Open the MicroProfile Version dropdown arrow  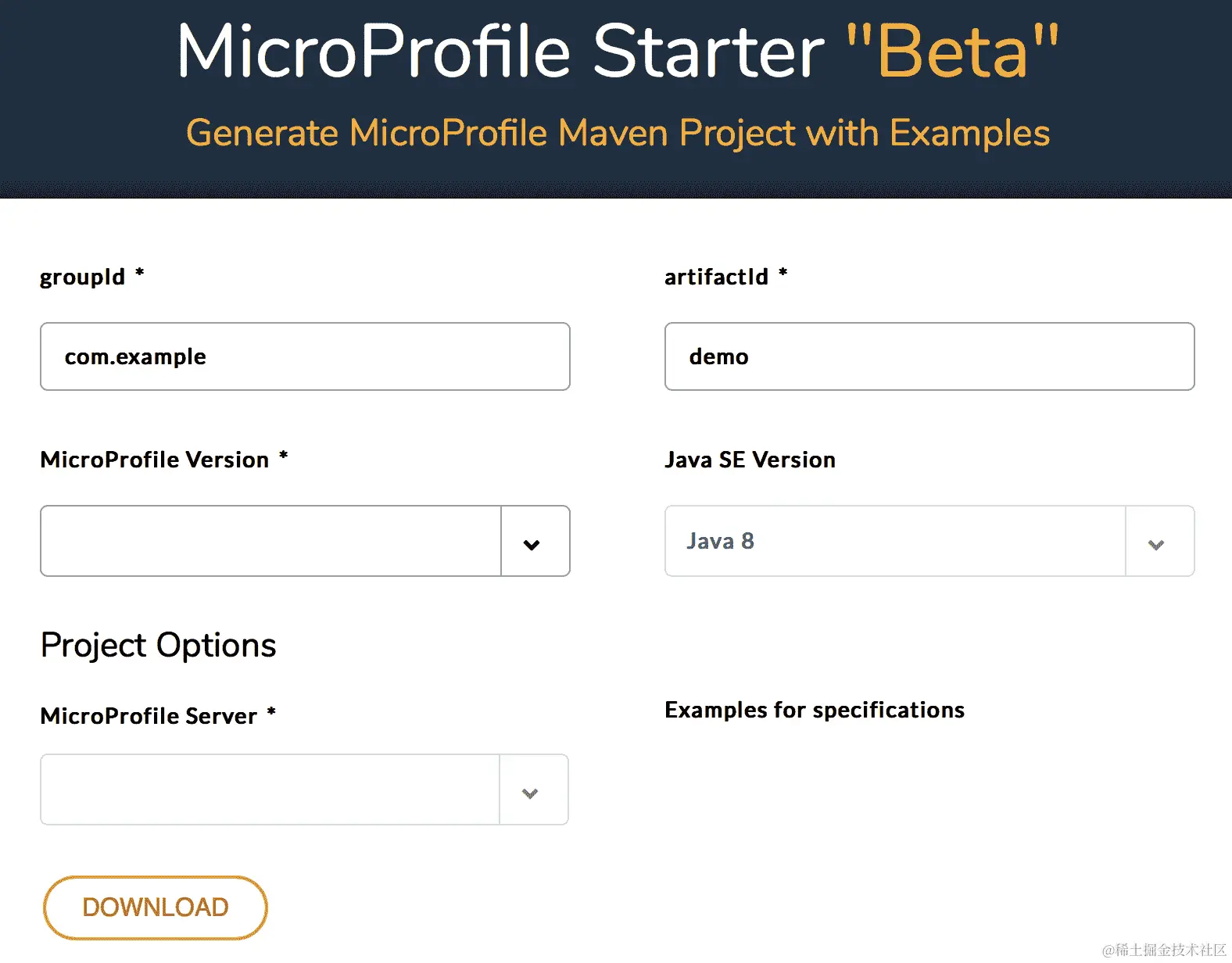click(532, 543)
